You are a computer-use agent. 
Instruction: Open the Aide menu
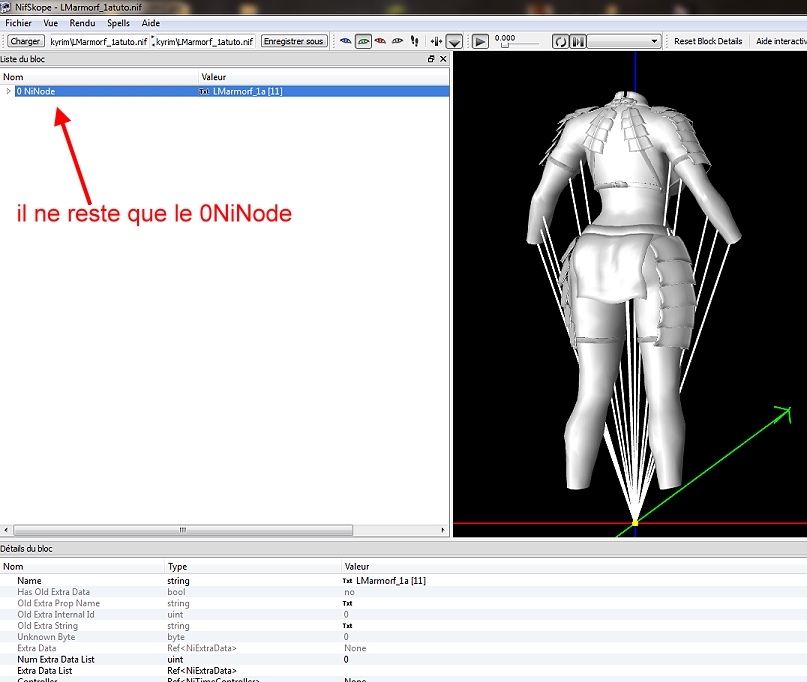[151, 23]
